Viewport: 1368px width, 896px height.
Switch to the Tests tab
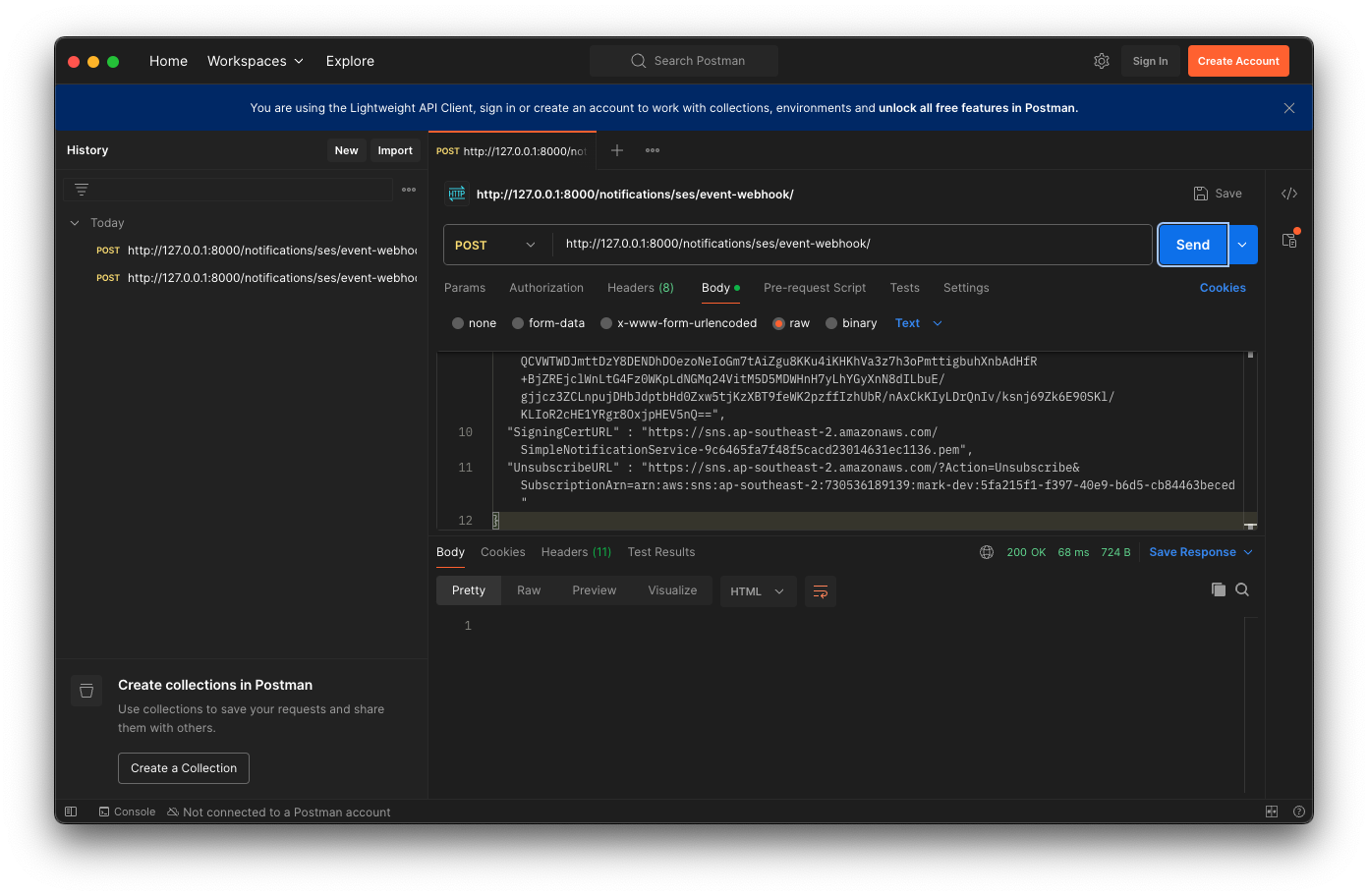tap(905, 288)
